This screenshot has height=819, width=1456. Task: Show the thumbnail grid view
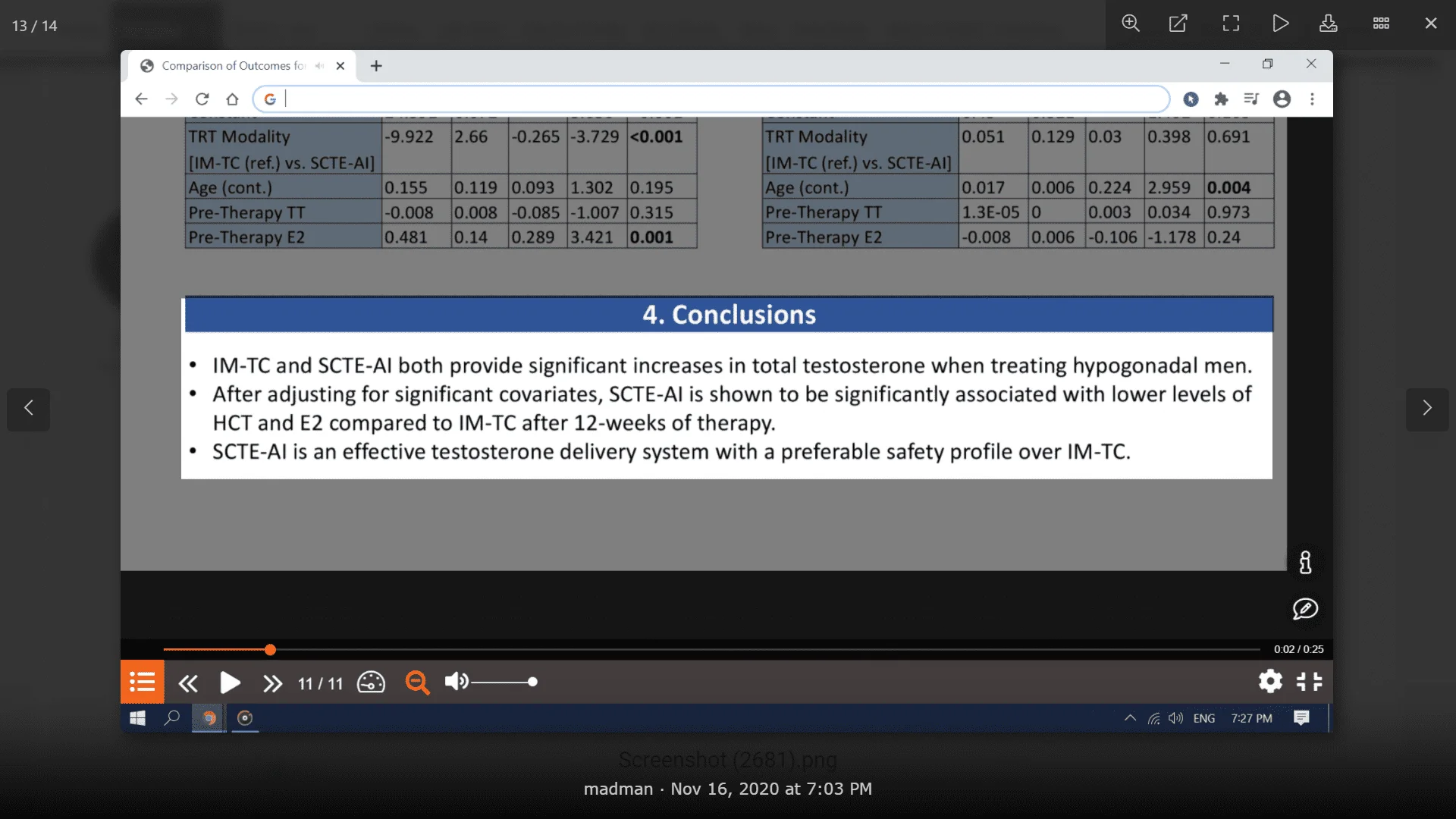[1381, 24]
